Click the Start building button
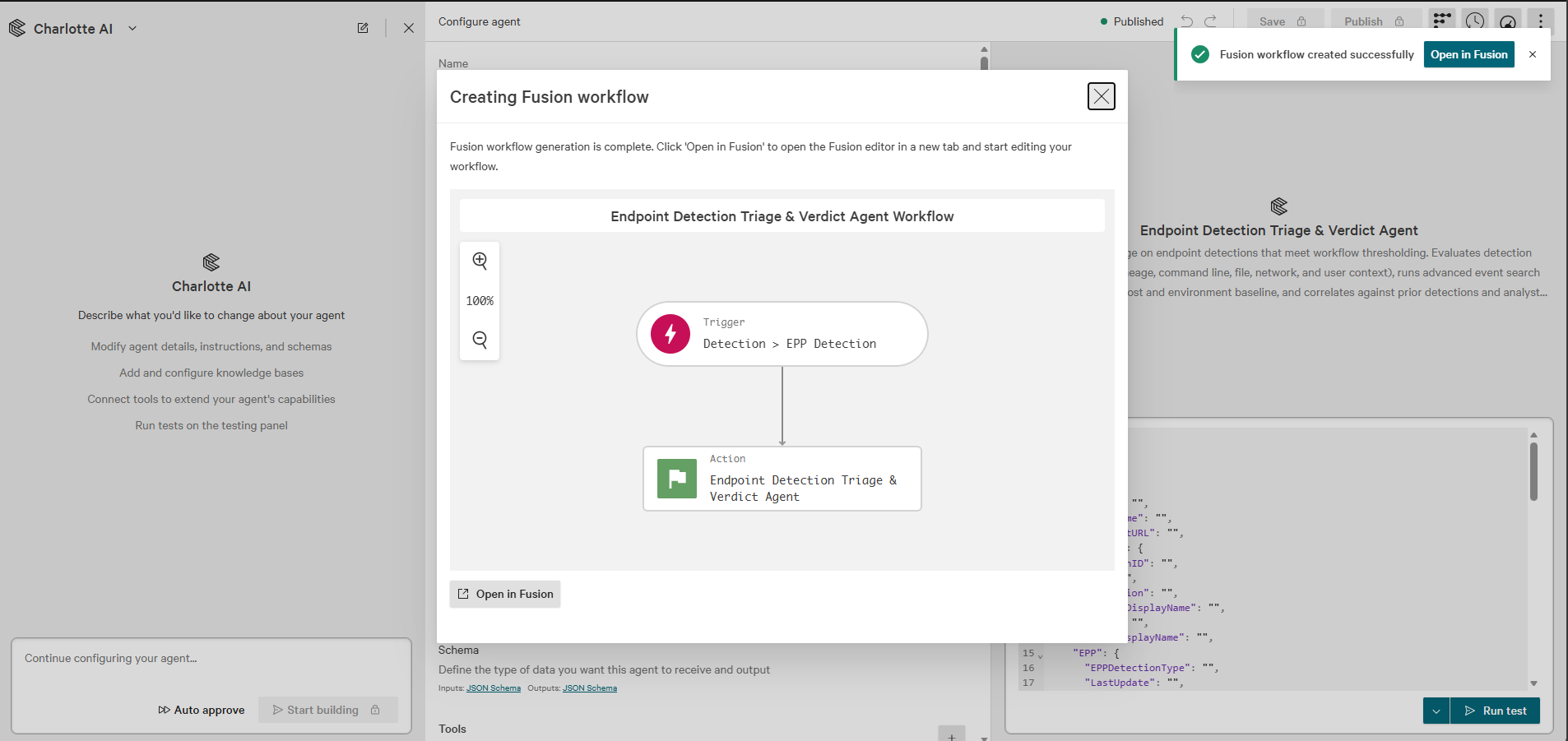 (328, 710)
